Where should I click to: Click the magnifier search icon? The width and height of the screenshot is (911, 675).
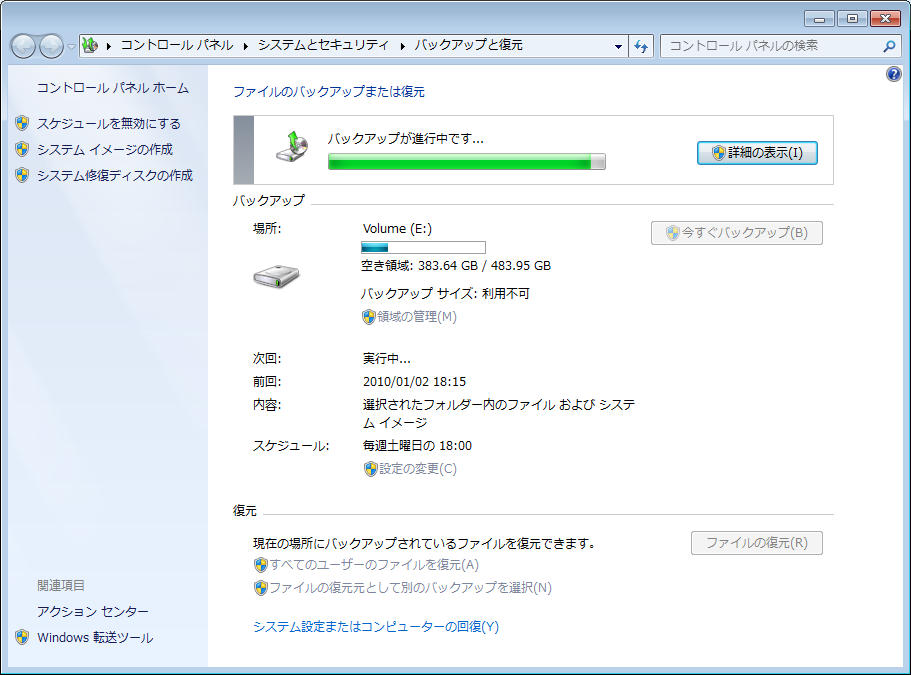click(889, 46)
